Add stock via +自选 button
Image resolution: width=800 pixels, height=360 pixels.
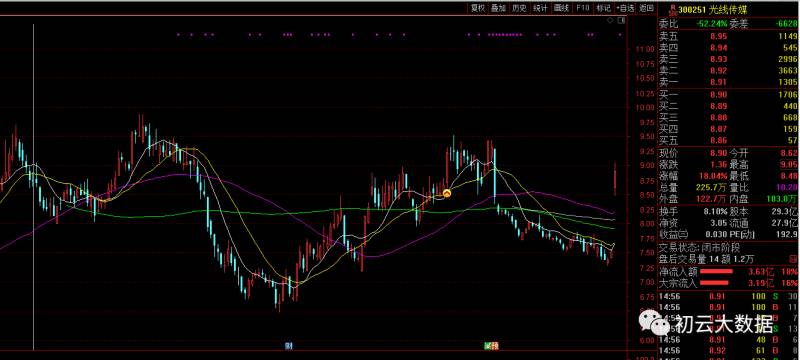pyautogui.click(x=625, y=8)
